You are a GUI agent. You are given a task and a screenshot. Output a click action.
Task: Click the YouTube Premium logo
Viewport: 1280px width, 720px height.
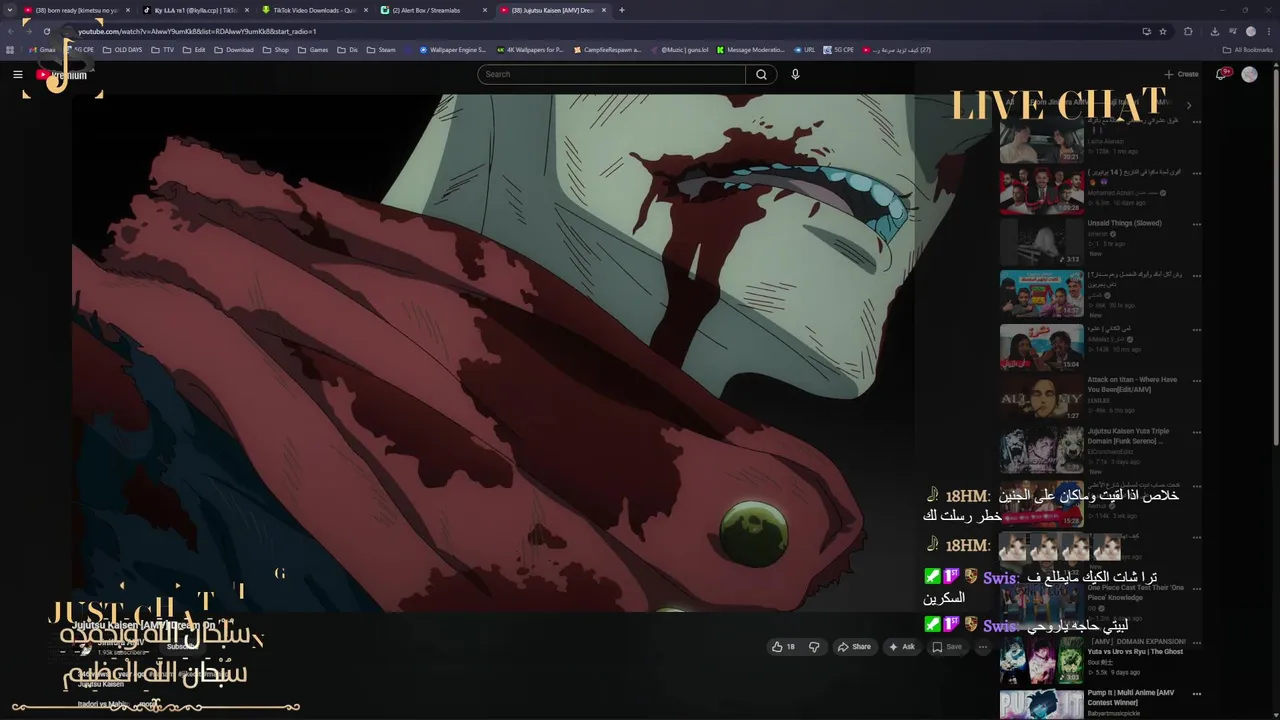(x=61, y=75)
